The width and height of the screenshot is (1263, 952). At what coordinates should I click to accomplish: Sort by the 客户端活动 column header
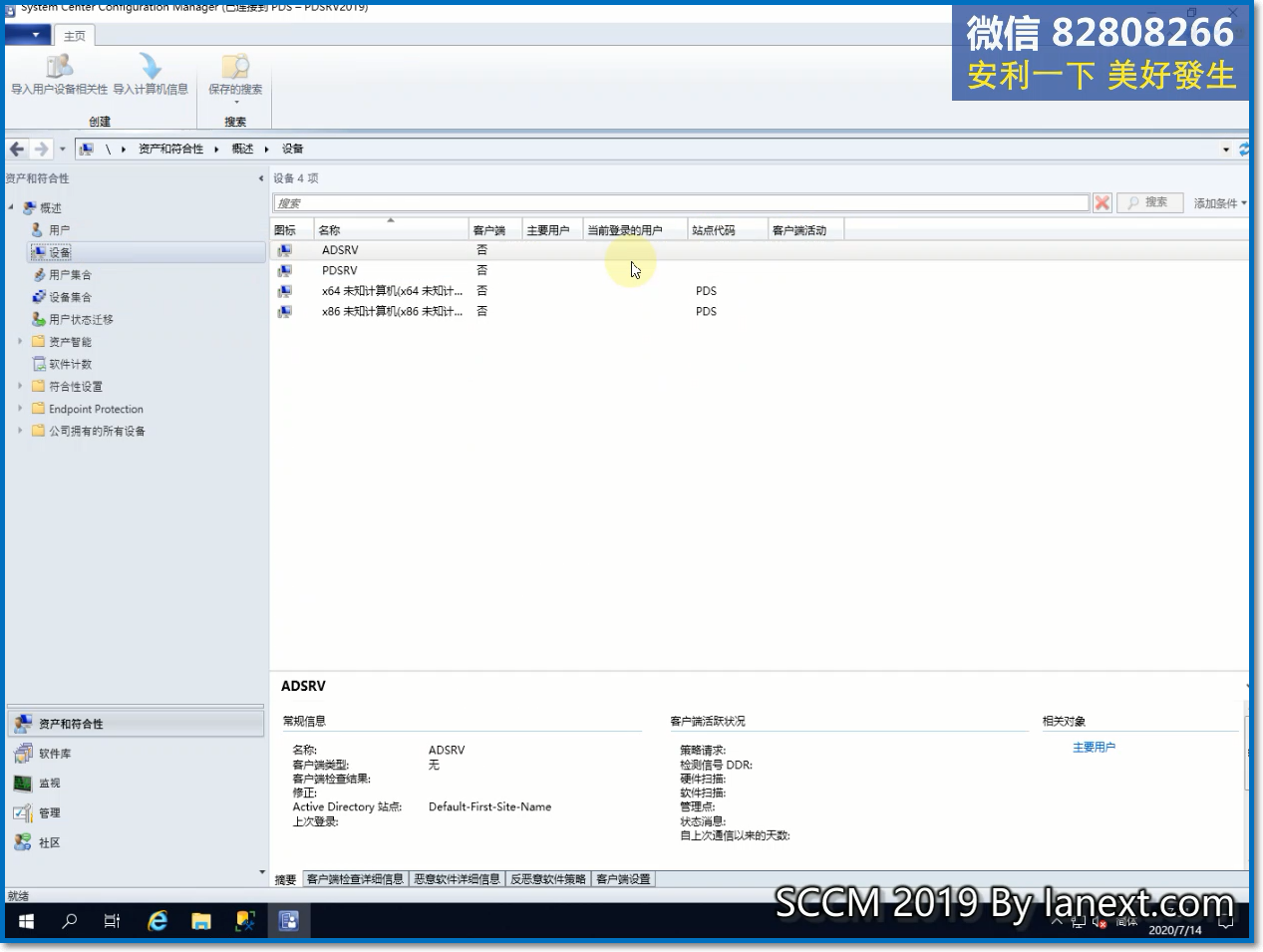(806, 230)
